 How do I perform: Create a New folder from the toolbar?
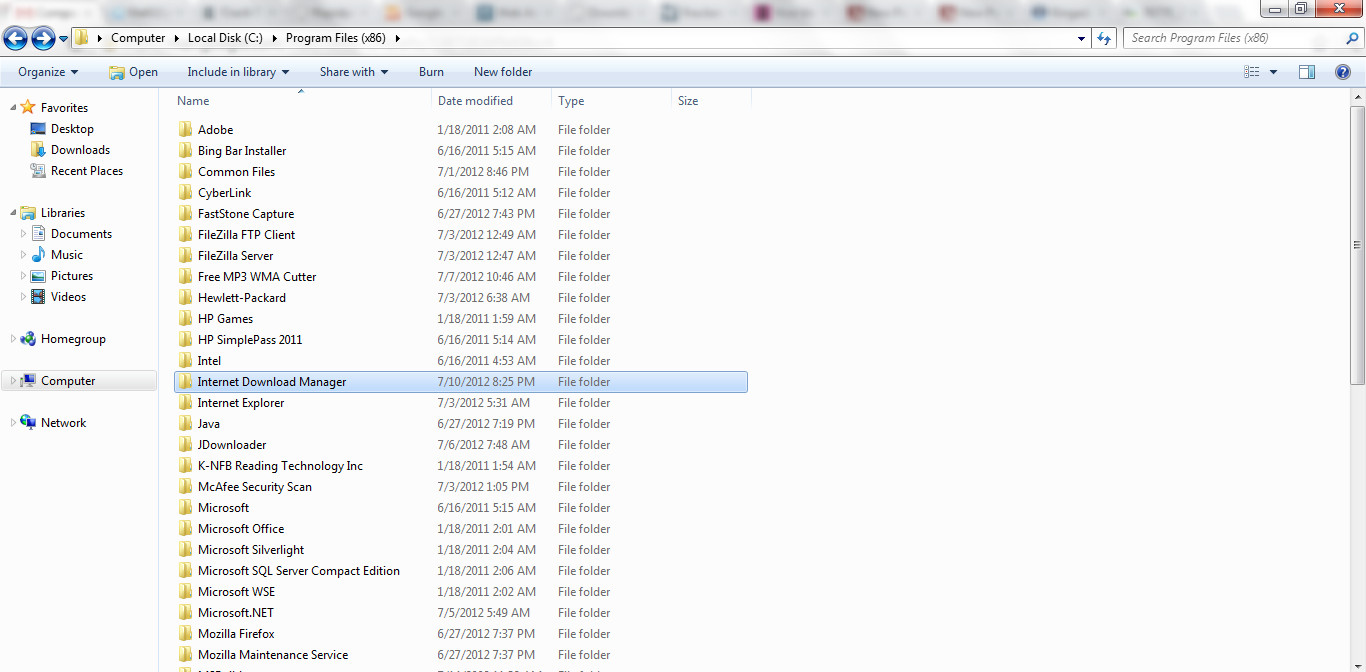(x=503, y=72)
